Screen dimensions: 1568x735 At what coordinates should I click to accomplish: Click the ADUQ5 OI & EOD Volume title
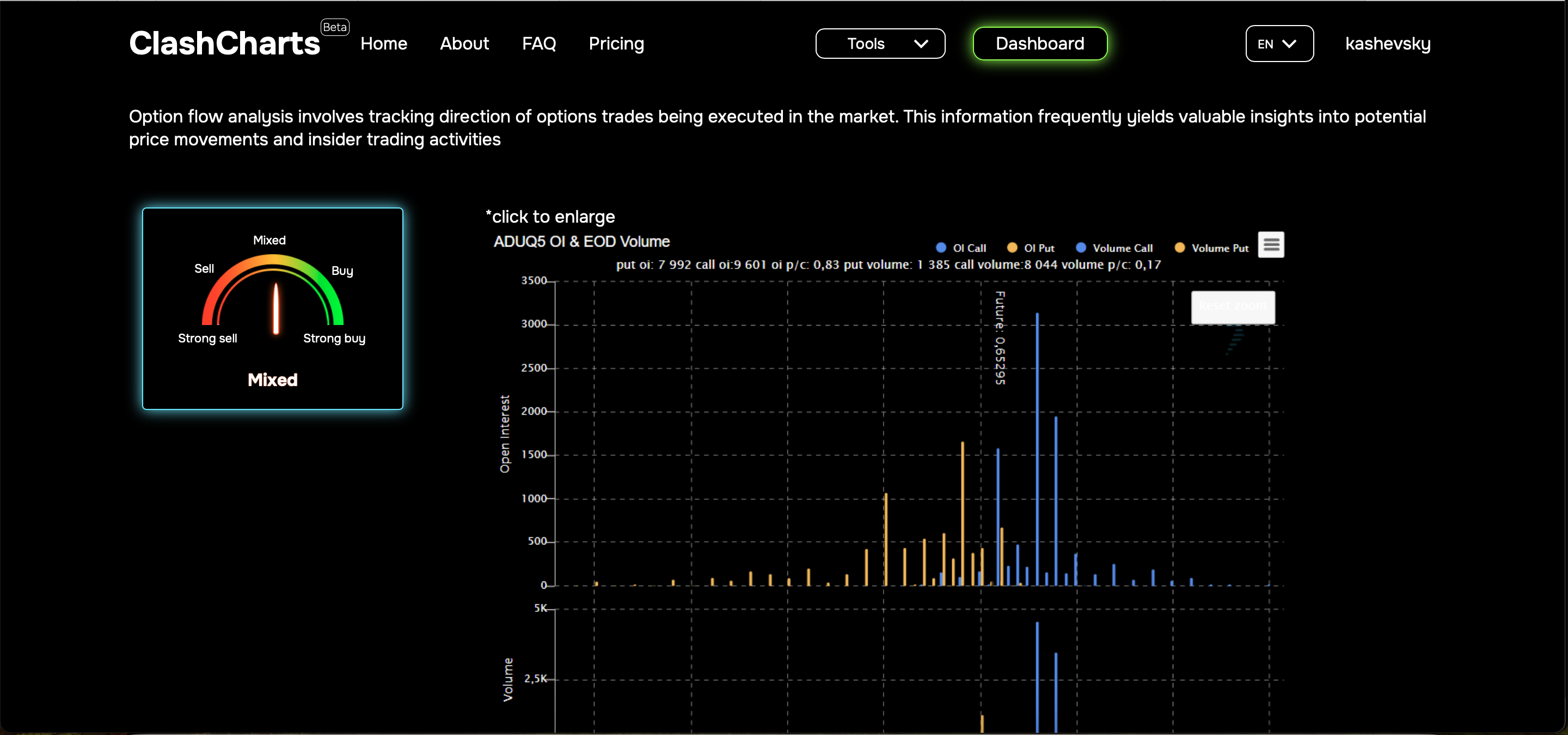[x=581, y=242]
